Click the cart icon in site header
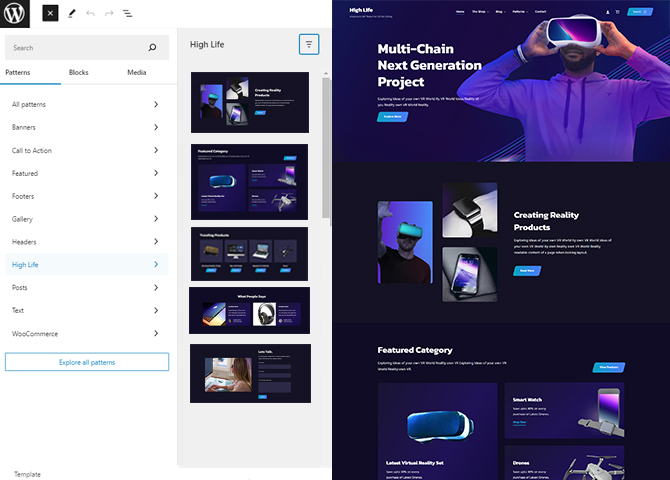Viewport: 670px width, 480px height. click(x=617, y=12)
